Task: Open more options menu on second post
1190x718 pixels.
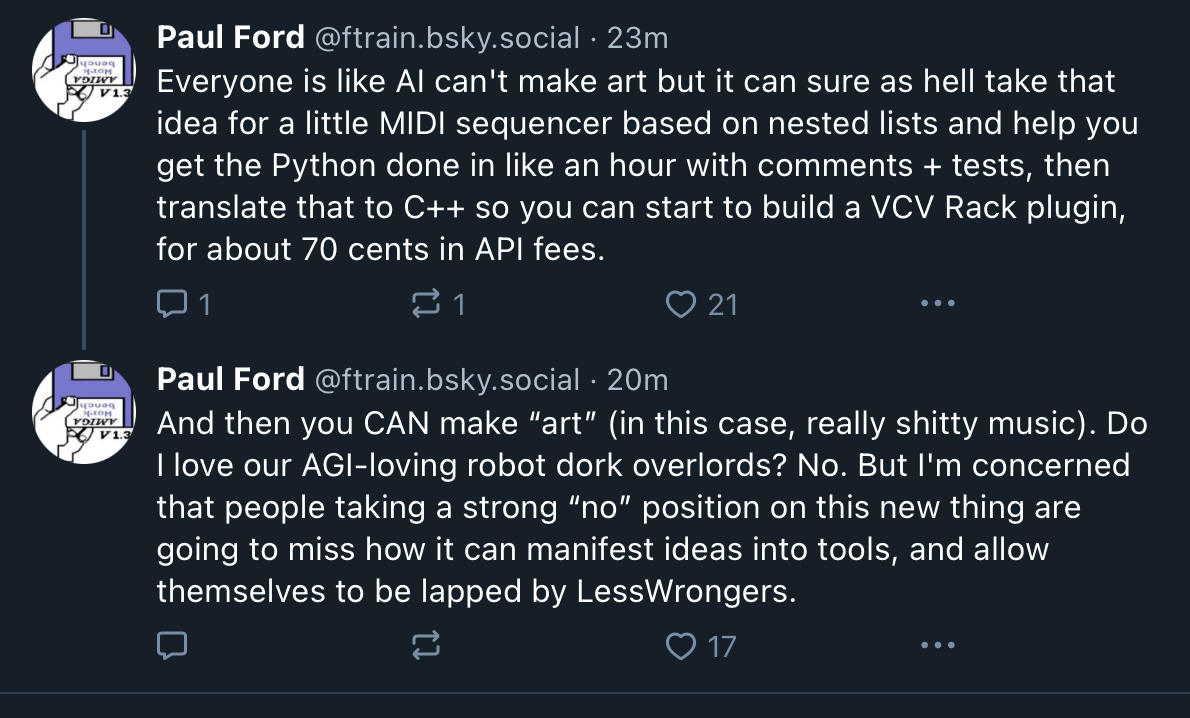Action: coord(937,646)
